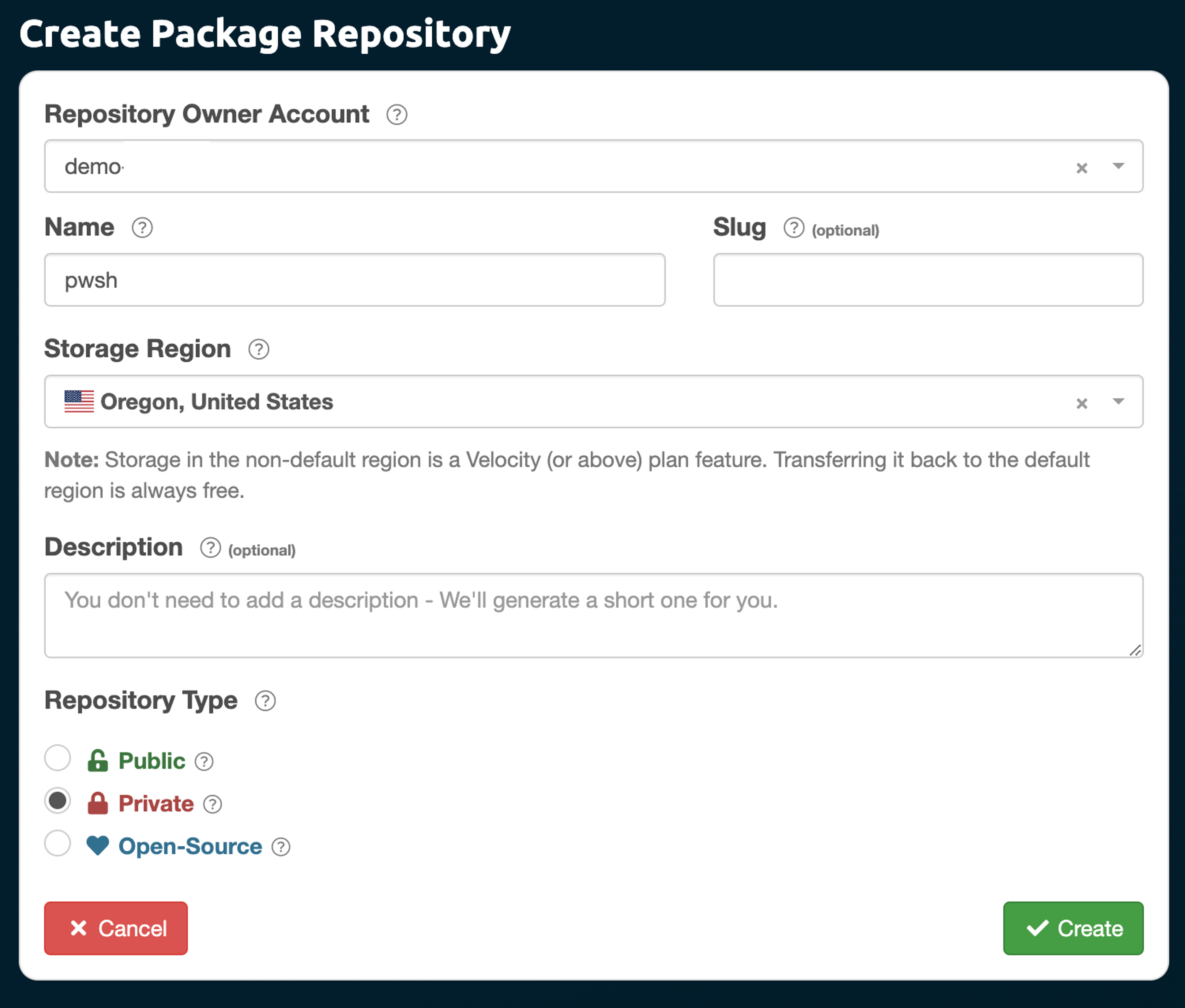Expand the Storage Region dropdown arrow

pyautogui.click(x=1118, y=402)
